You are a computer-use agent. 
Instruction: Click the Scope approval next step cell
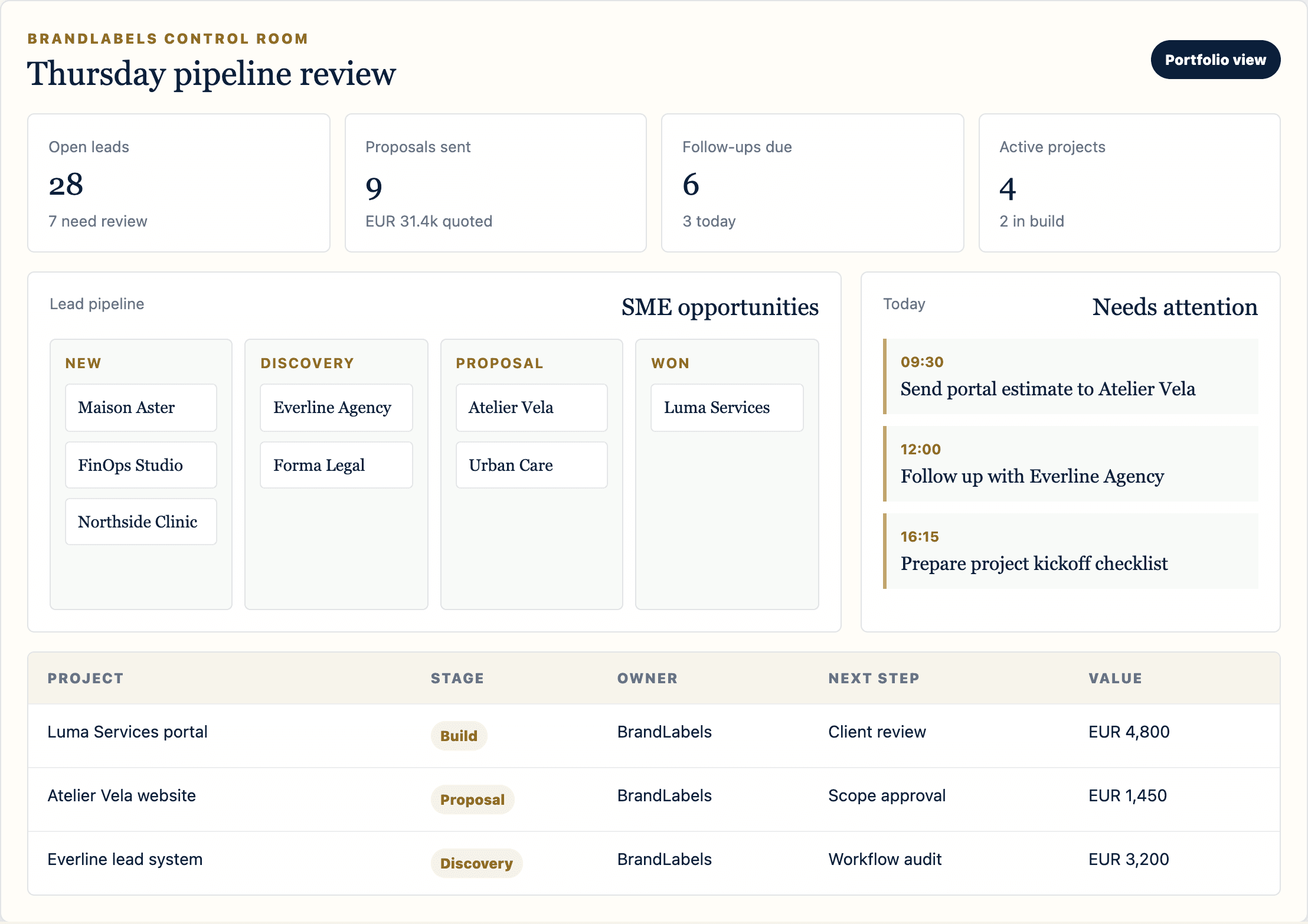(887, 795)
